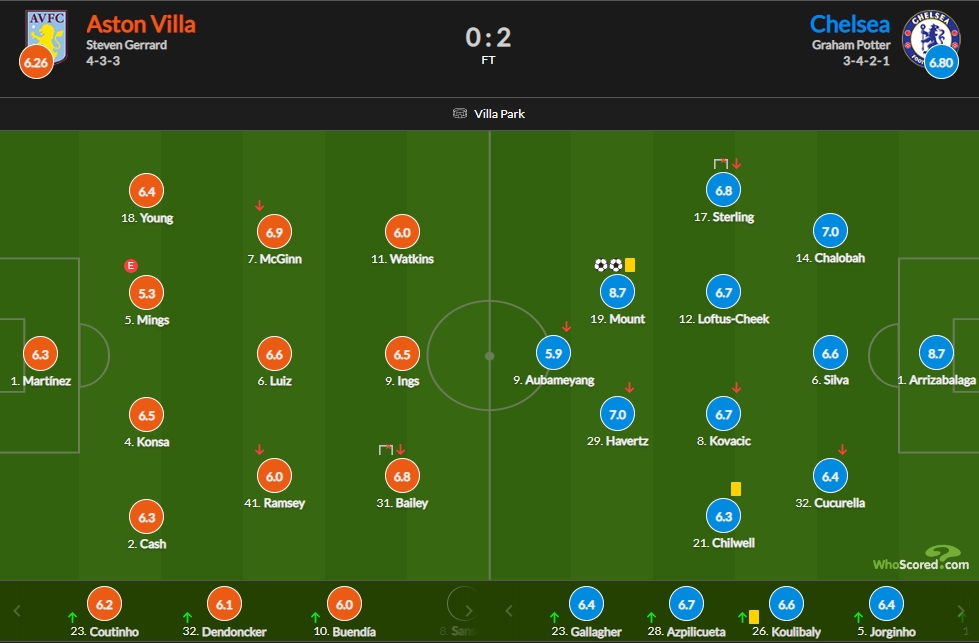The width and height of the screenshot is (979, 643).
Task: Select Mount's 8.7 rating circle
Action: pos(617,292)
